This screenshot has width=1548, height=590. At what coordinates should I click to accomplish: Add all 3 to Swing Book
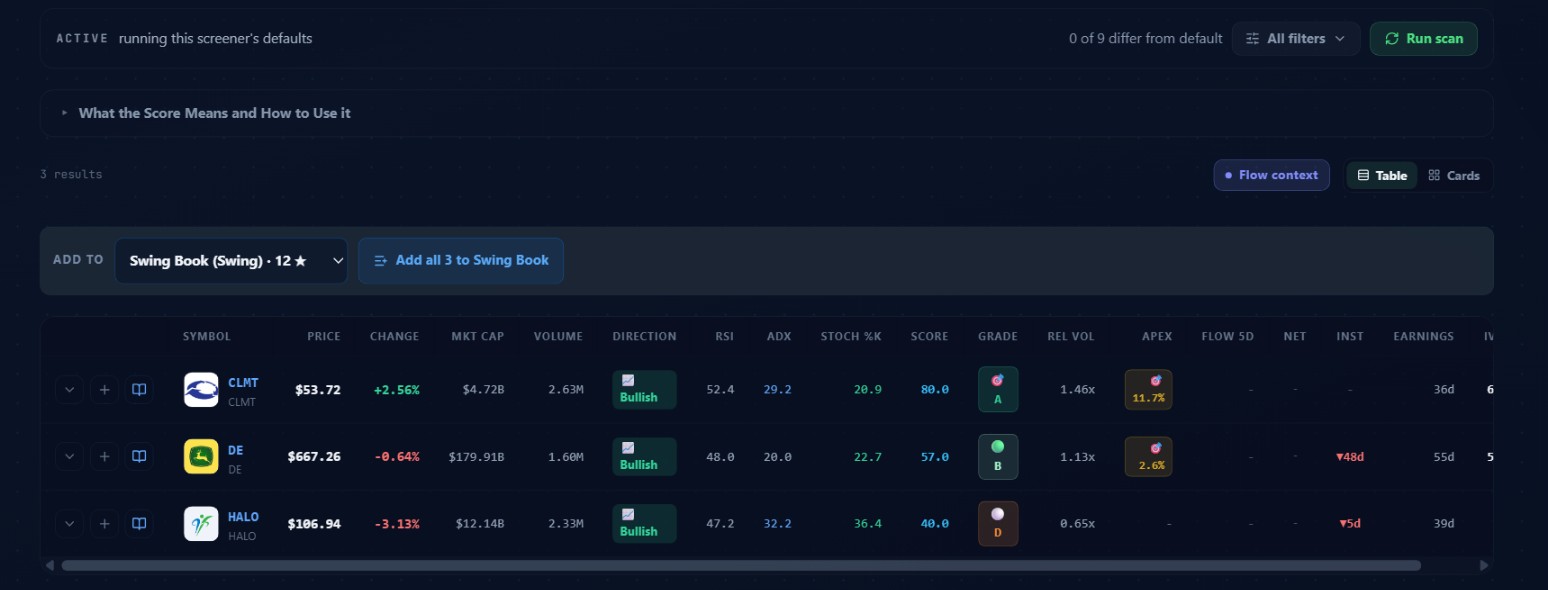pyautogui.click(x=461, y=260)
